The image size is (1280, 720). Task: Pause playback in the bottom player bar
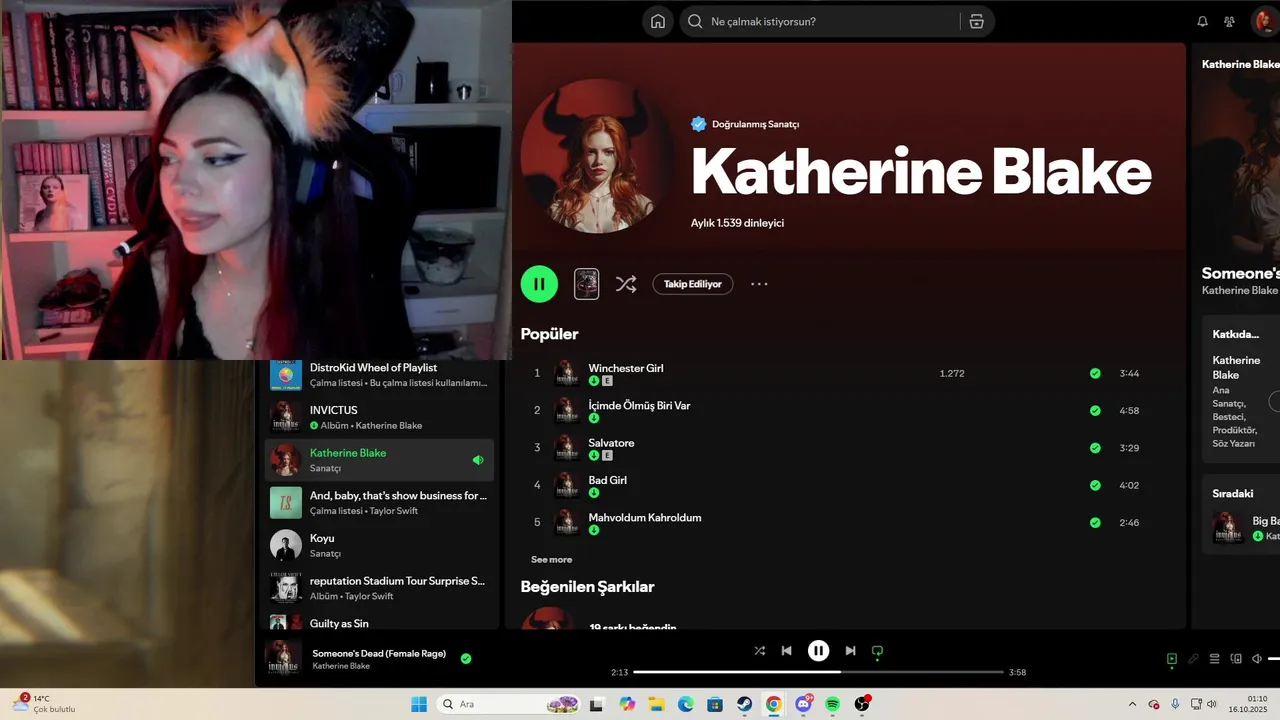tap(818, 651)
